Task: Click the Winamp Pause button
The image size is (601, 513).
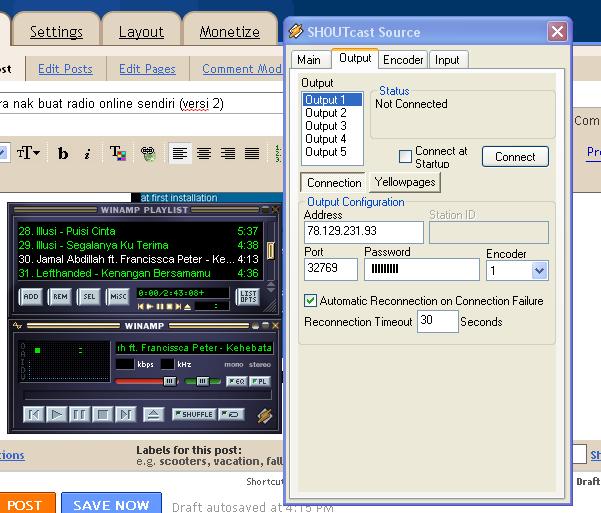Action: [79, 414]
